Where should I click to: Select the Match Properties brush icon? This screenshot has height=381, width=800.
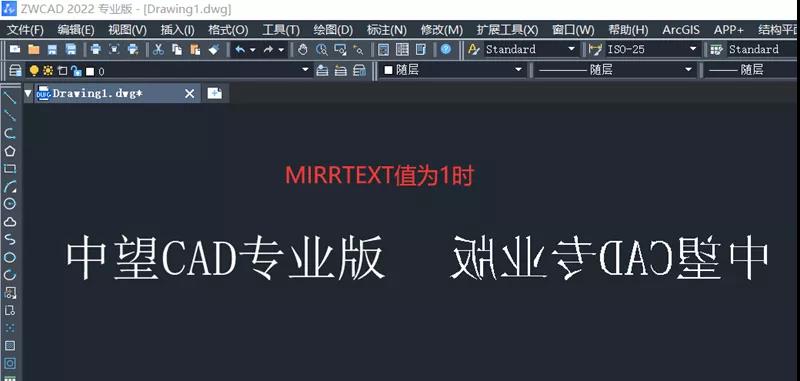pyautogui.click(x=214, y=49)
